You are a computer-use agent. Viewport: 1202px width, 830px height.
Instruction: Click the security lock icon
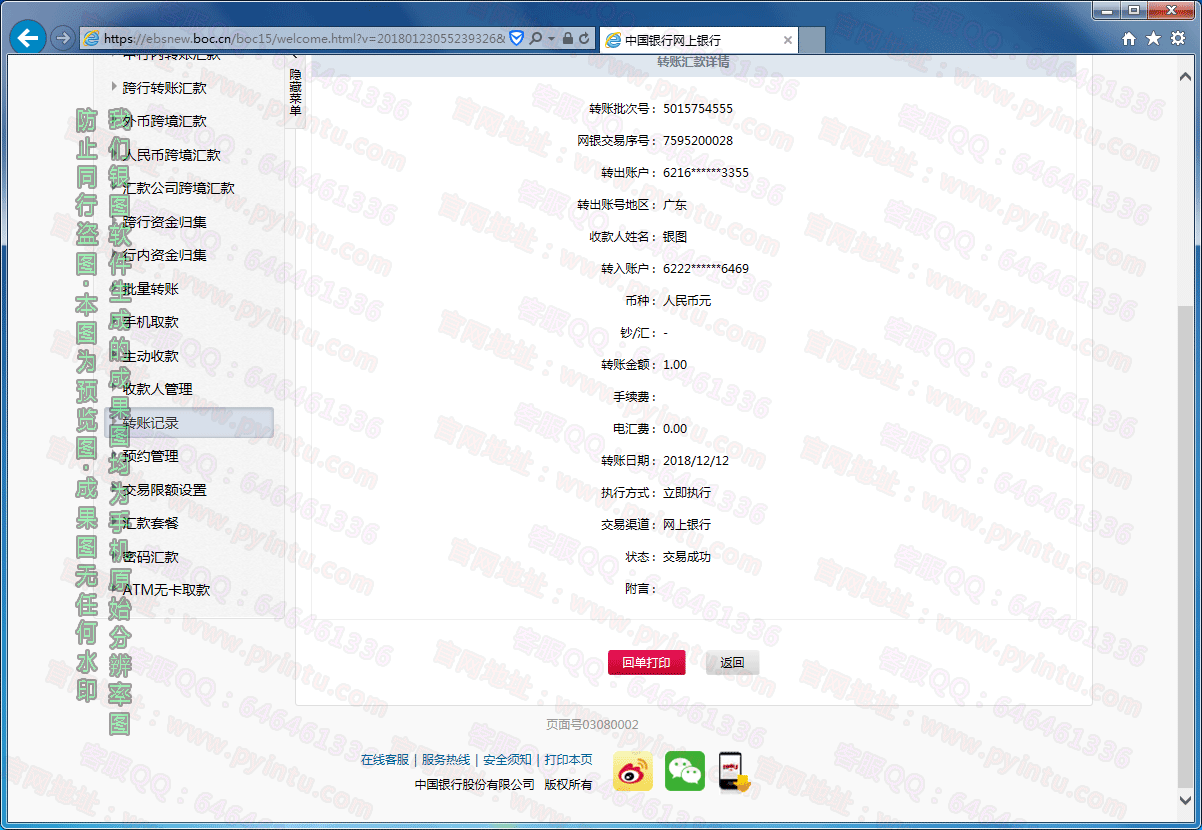[567, 39]
